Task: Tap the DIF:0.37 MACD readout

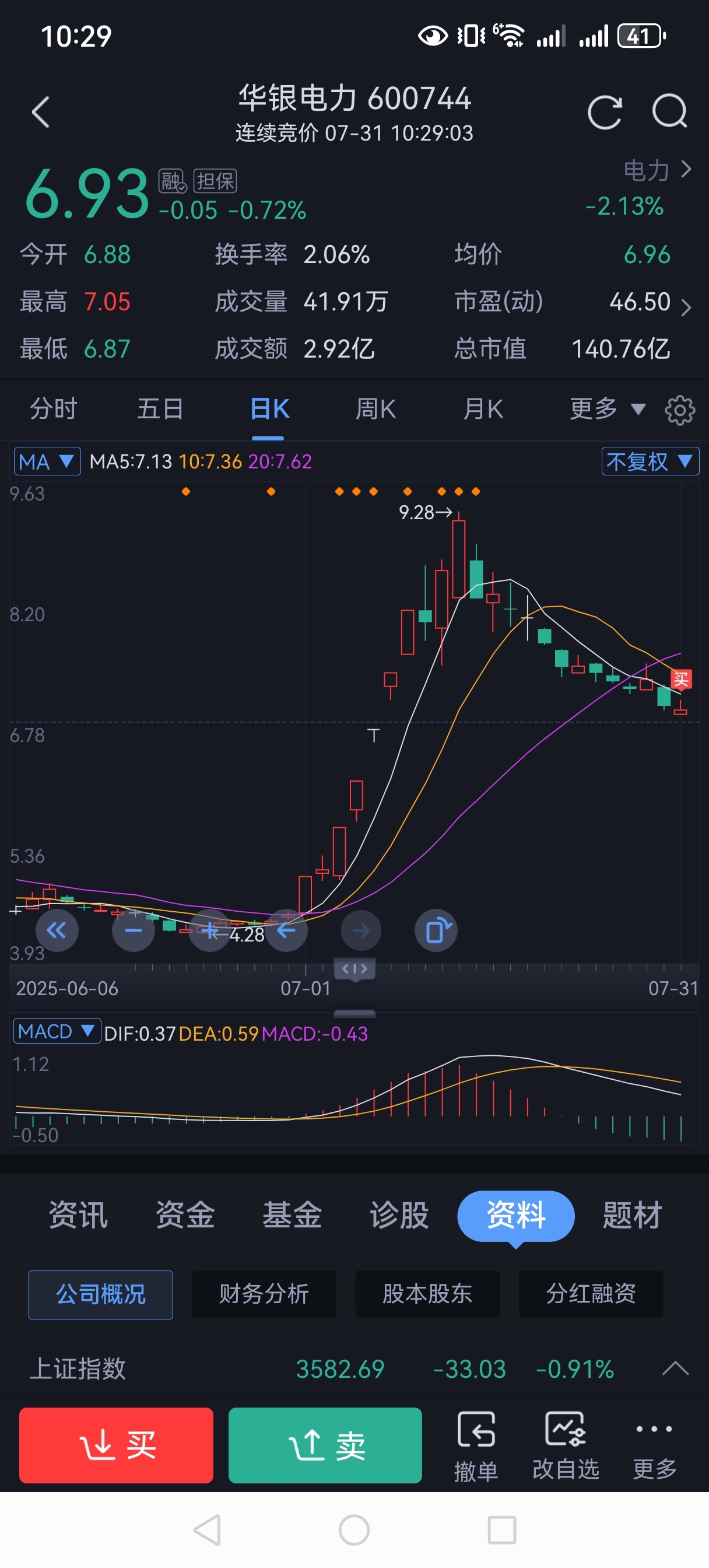Action: pos(140,1034)
